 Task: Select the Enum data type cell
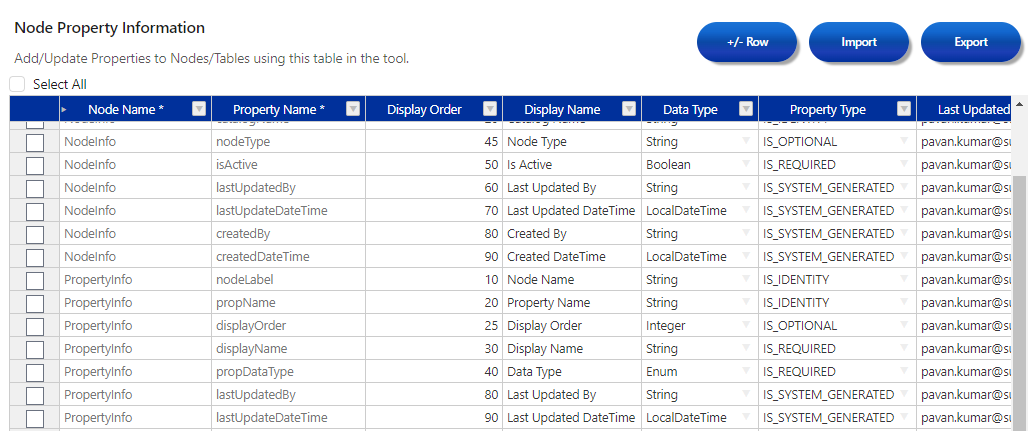[x=700, y=372]
